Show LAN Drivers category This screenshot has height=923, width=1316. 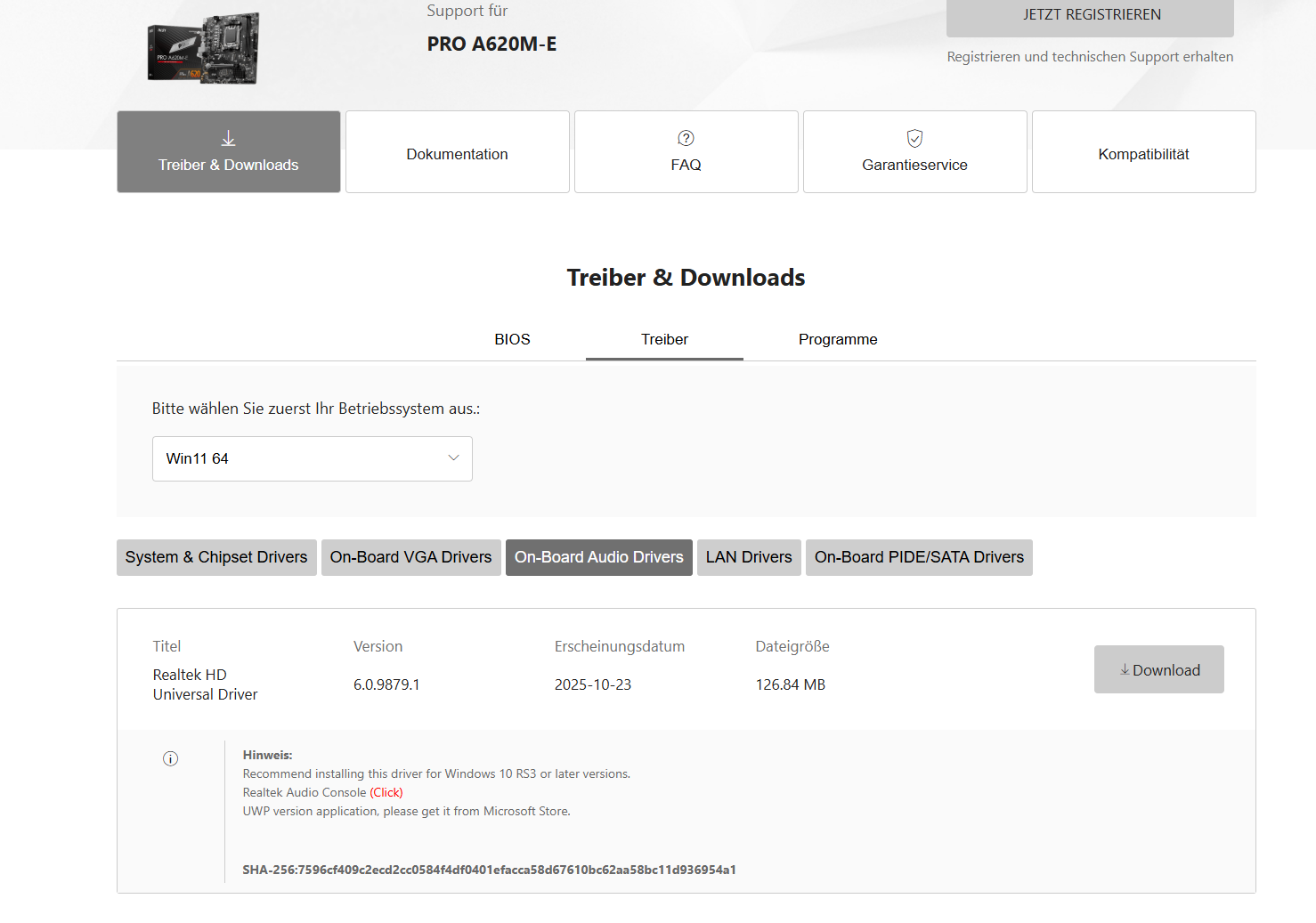[749, 557]
